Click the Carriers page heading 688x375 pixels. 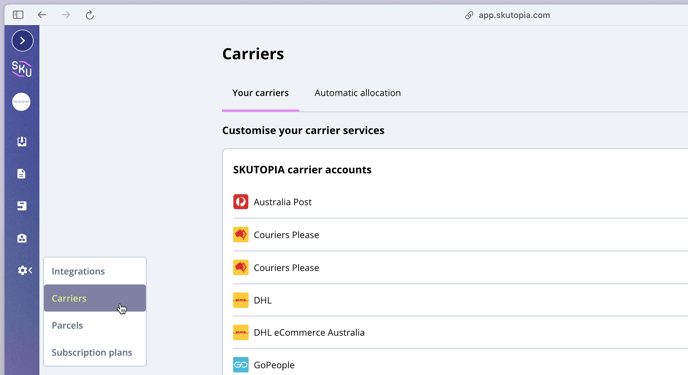(x=253, y=54)
